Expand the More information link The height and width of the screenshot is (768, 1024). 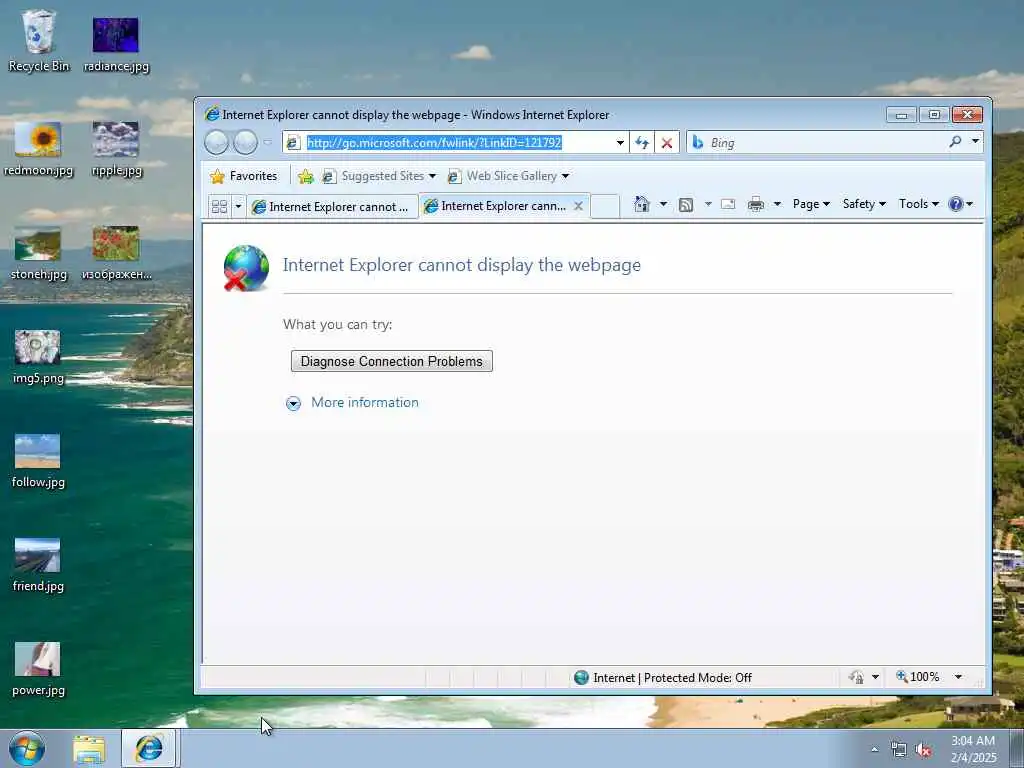[x=364, y=402]
